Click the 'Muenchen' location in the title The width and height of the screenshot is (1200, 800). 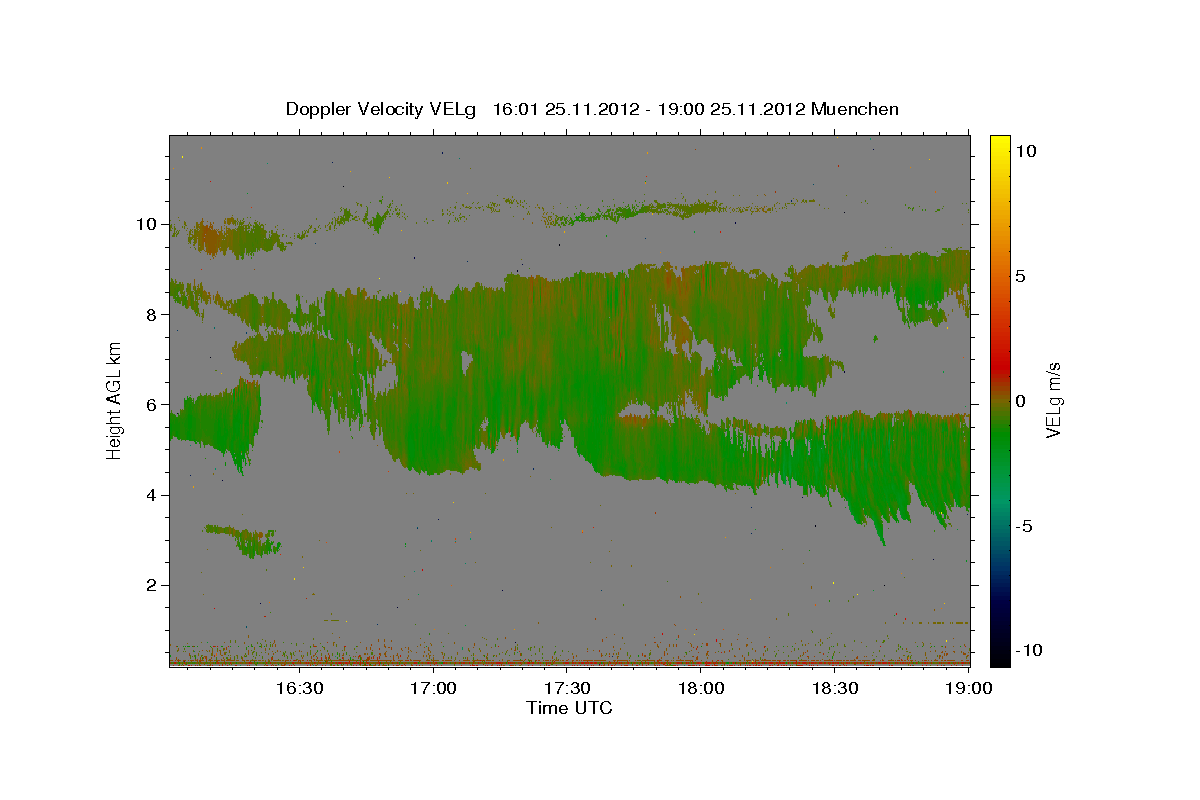click(x=856, y=109)
